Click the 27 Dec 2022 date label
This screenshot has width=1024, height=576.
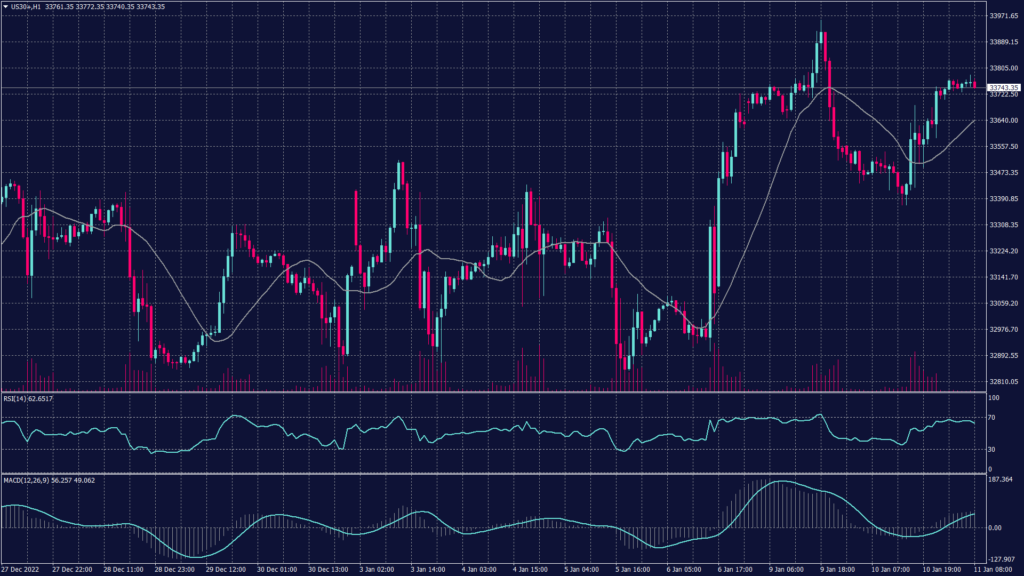tap(18, 568)
